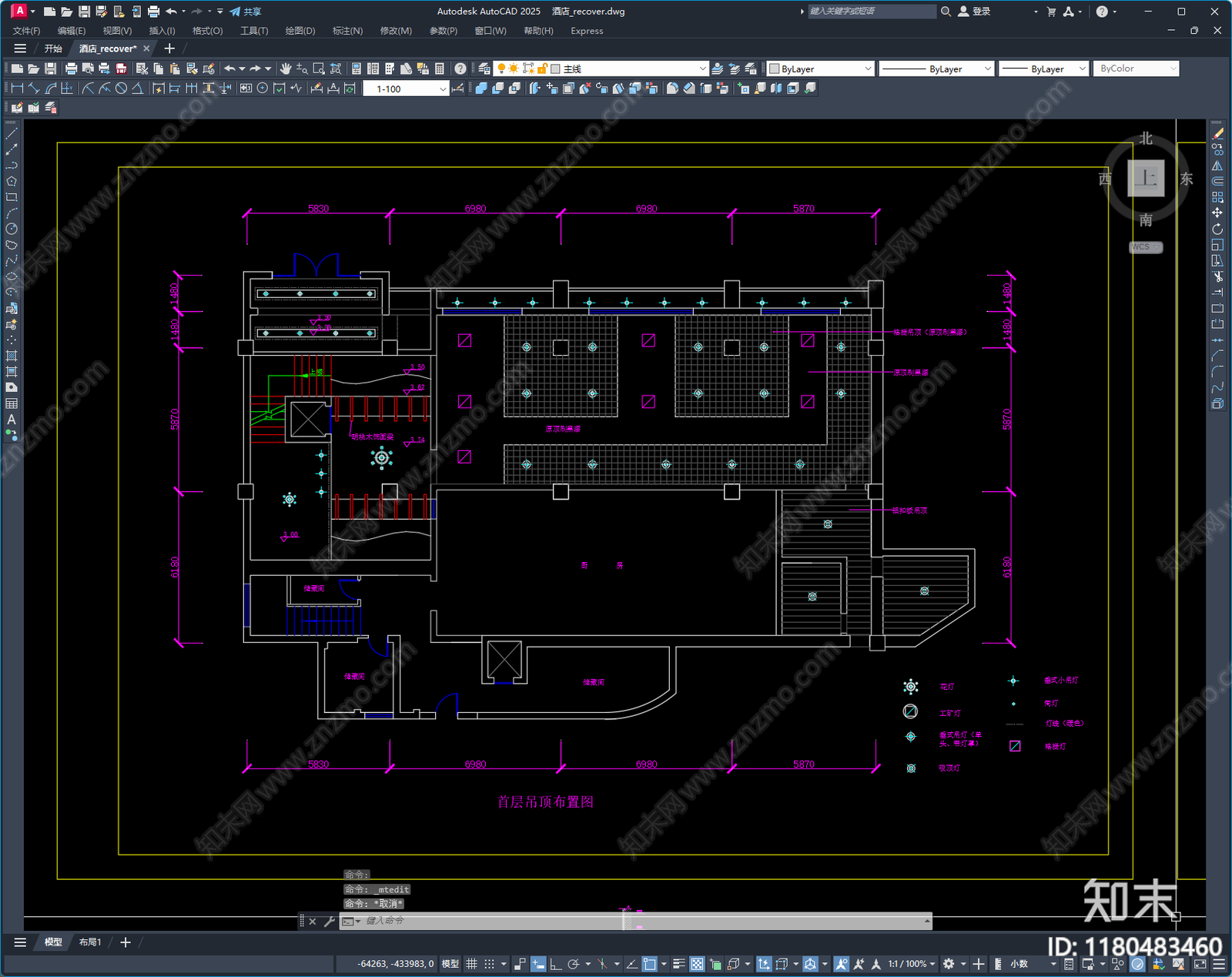Select the Linear dimension tool
This screenshot has width=1232, height=977.
17,89
